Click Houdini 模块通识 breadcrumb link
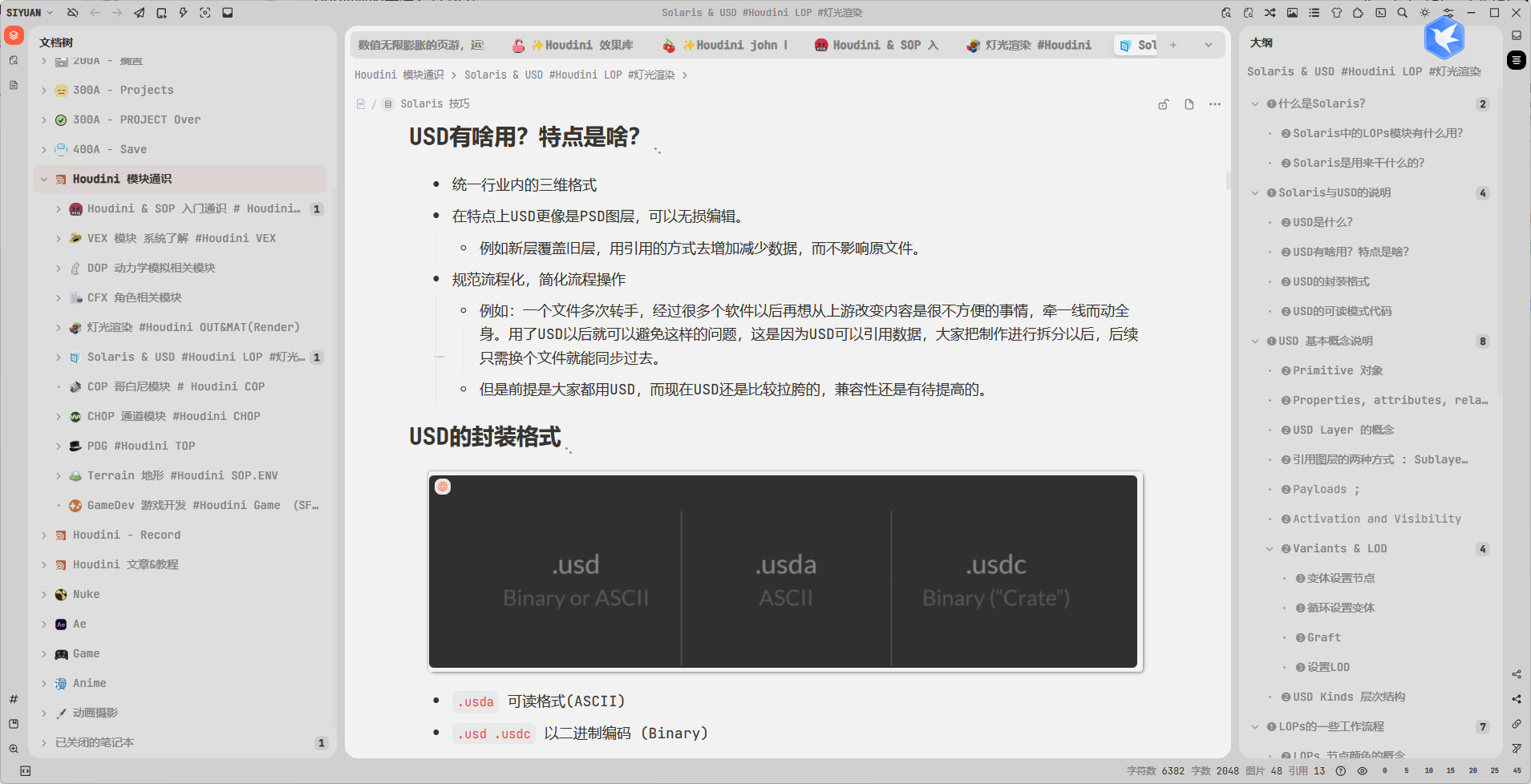 pos(399,75)
